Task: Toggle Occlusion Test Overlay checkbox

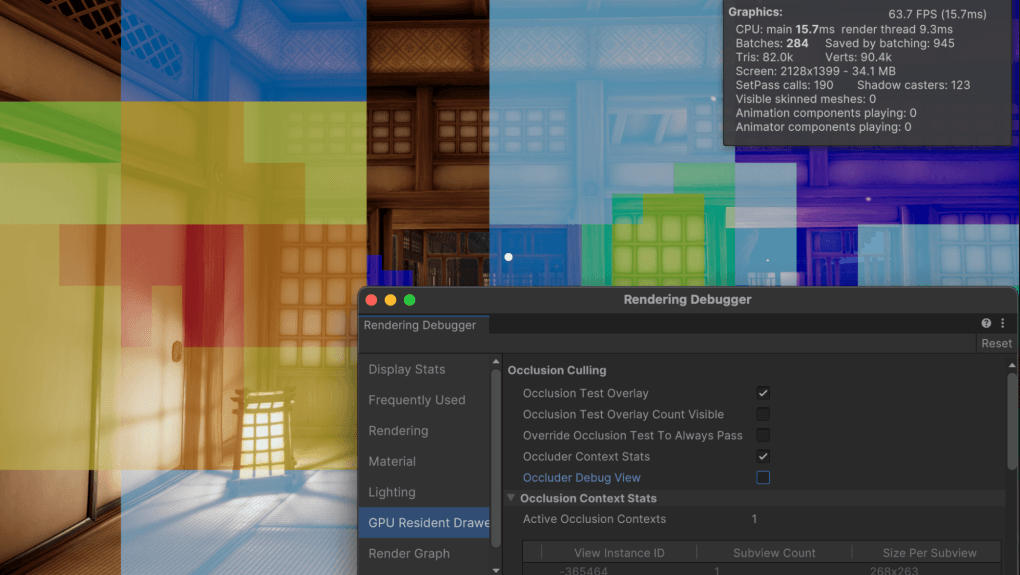Action: [763, 393]
